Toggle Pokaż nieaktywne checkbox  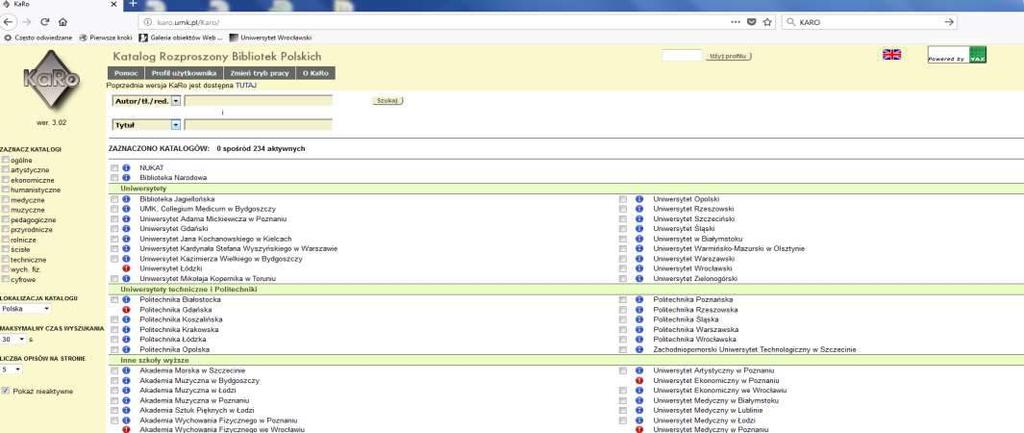(5, 391)
